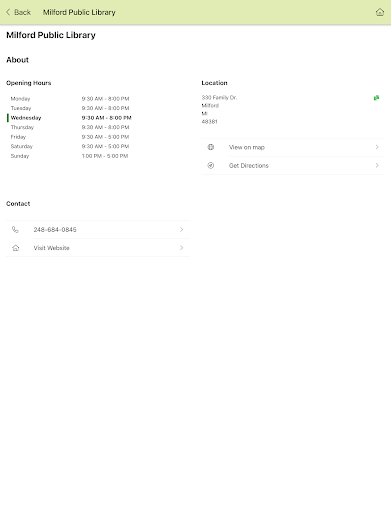The height and width of the screenshot is (512, 391).
Task: Click chevron on Get Directions row
Action: pos(377,165)
